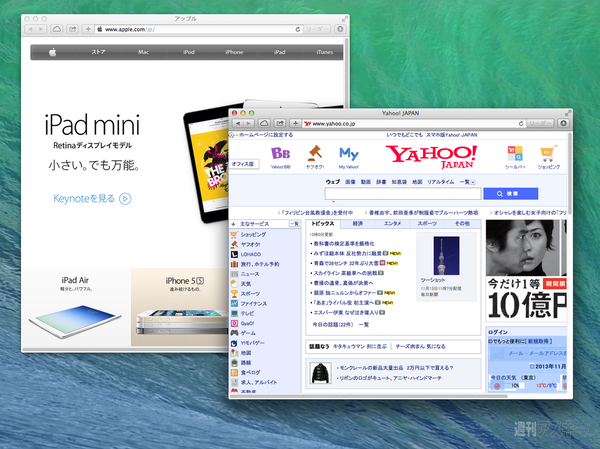Click 一覧 button next to 主なサービス
Image resolution: width=600 pixels, height=449 pixels.
pyautogui.click(x=294, y=224)
